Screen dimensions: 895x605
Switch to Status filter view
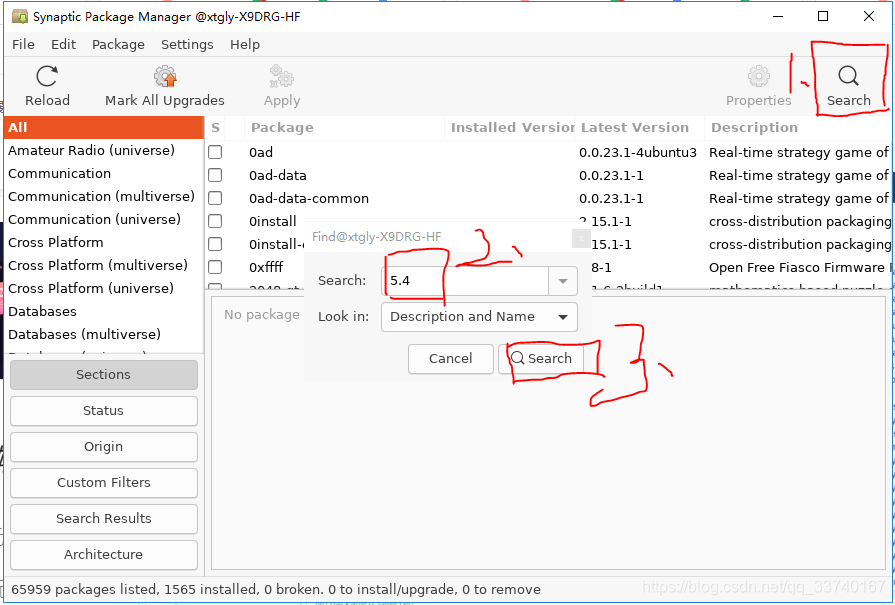click(104, 411)
